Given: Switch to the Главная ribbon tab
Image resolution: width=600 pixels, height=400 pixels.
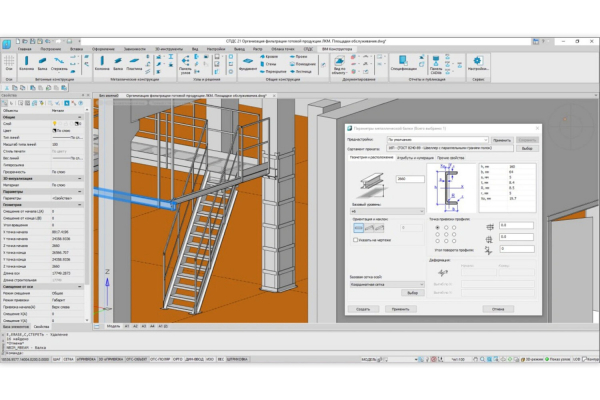Looking at the screenshot, I should (x=24, y=49).
